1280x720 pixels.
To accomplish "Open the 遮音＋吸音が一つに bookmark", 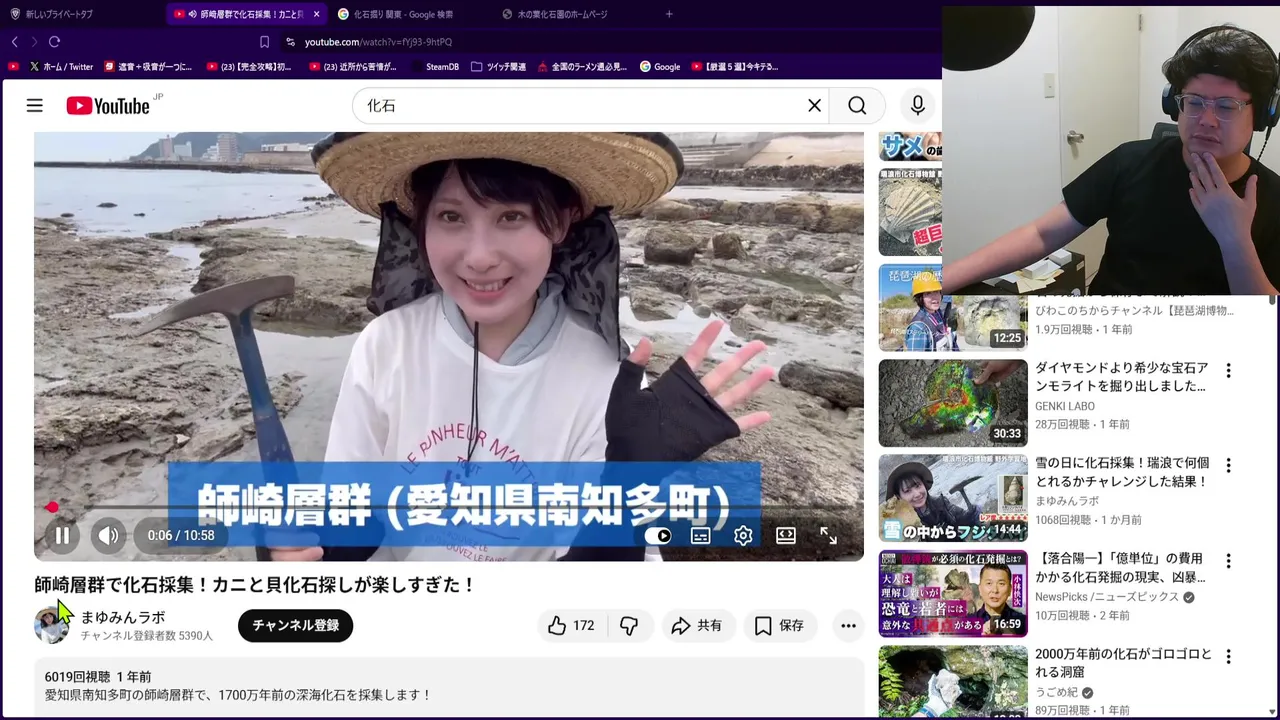I will tap(148, 67).
